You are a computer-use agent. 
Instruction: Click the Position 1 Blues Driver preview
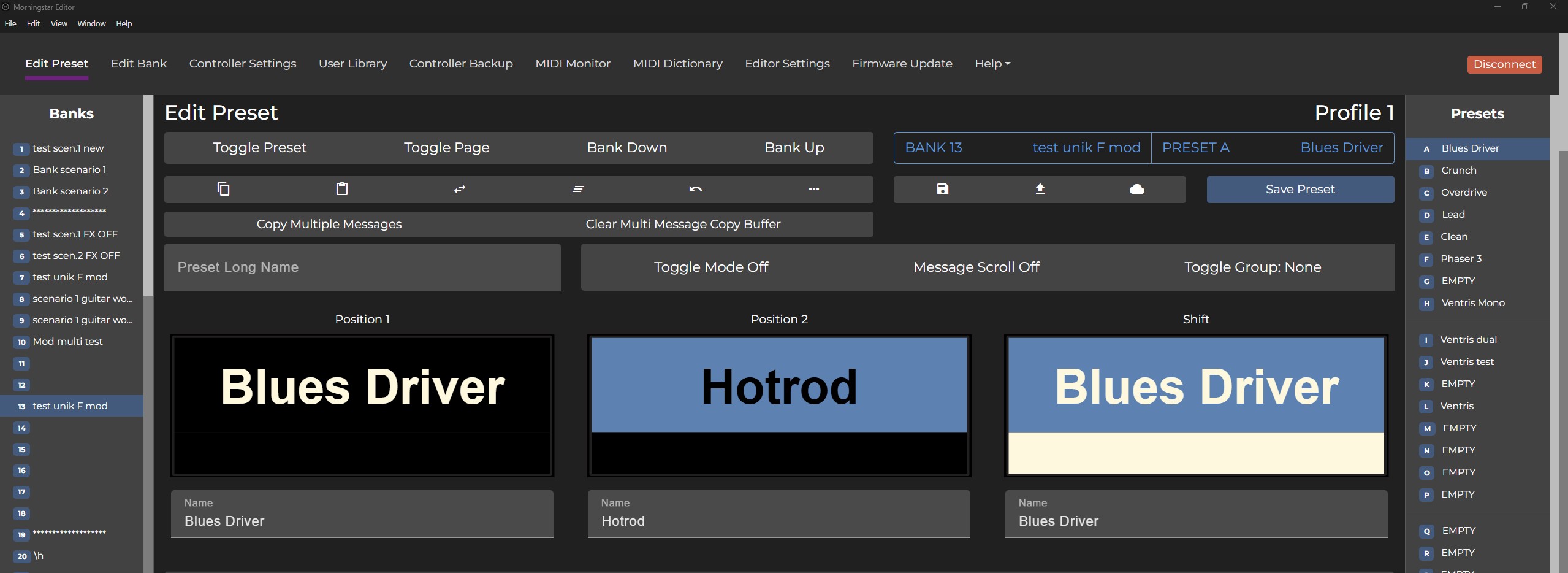362,406
